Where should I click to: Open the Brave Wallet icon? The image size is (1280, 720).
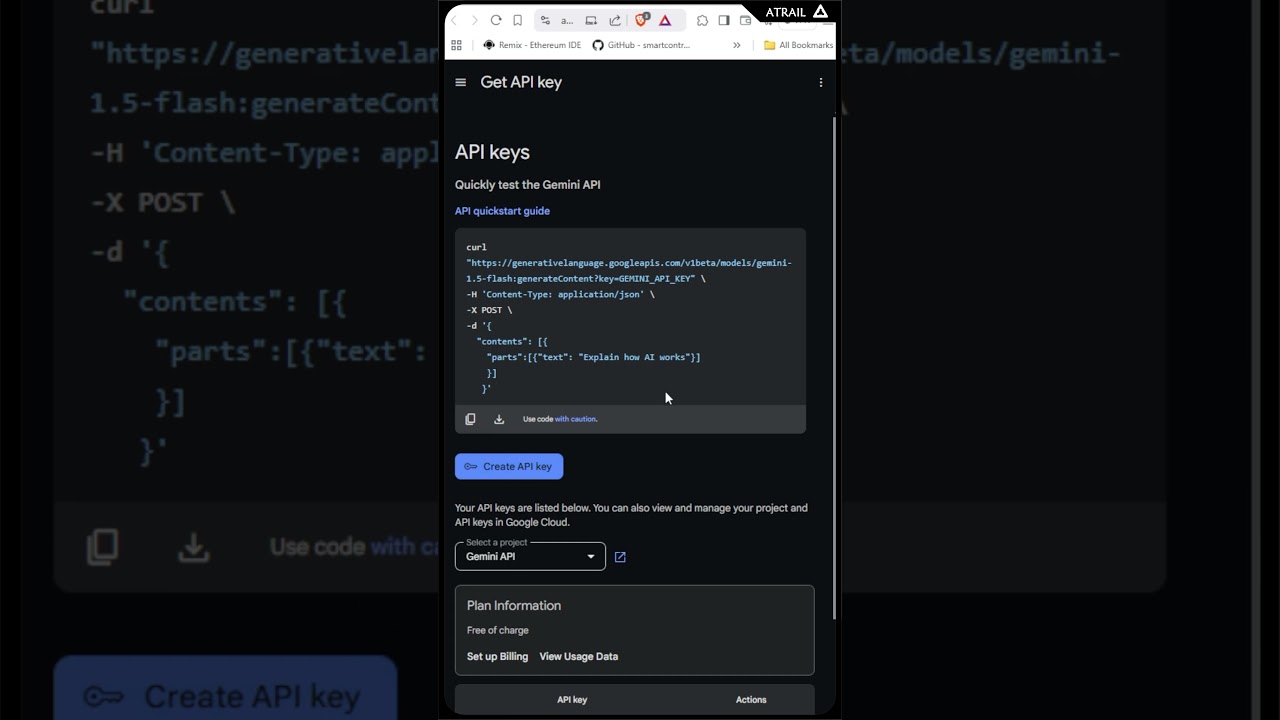point(745,20)
